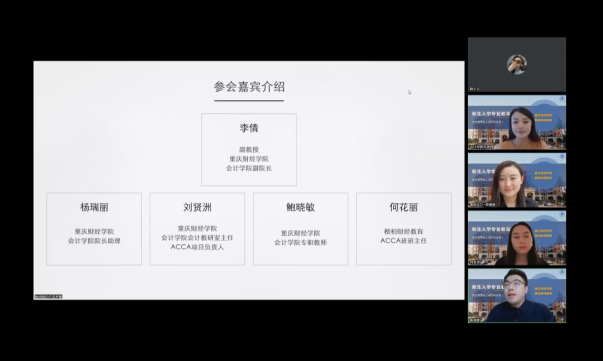This screenshot has width=603, height=362.
Task: Select the name label on the glasses-wearing man's video tile
Action: tap(475, 320)
